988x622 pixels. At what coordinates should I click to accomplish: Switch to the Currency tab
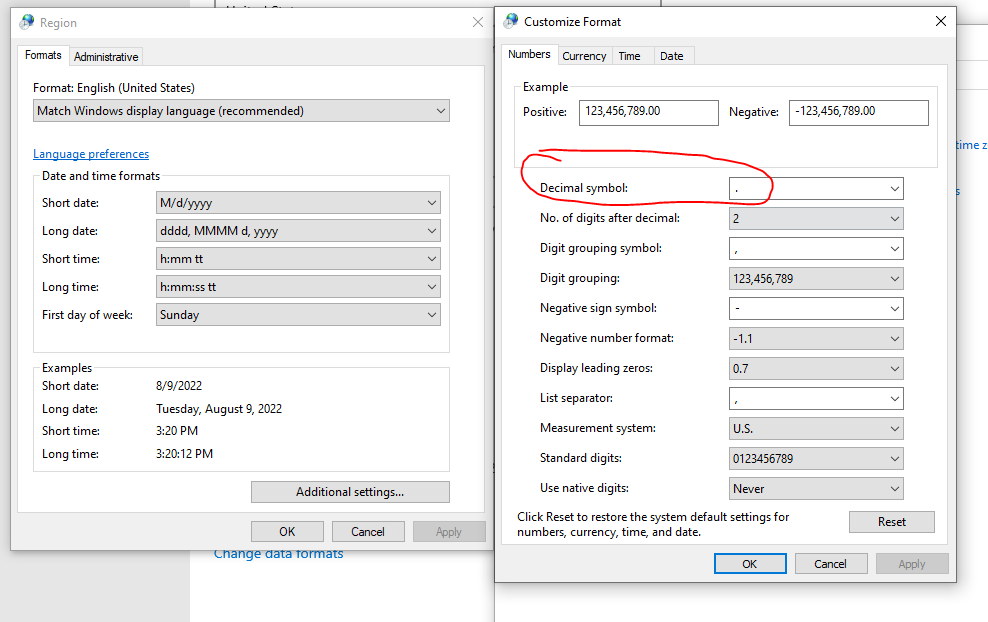[584, 56]
